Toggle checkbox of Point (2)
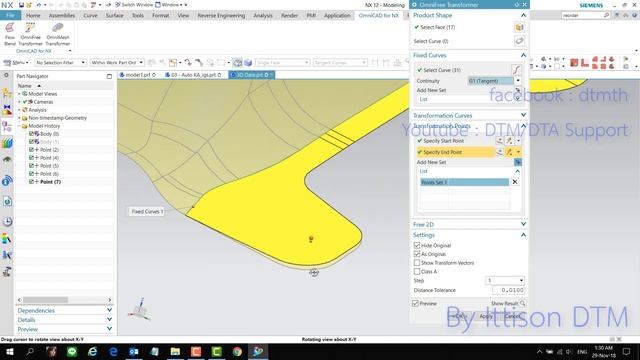The height and width of the screenshot is (360, 640). [31, 150]
